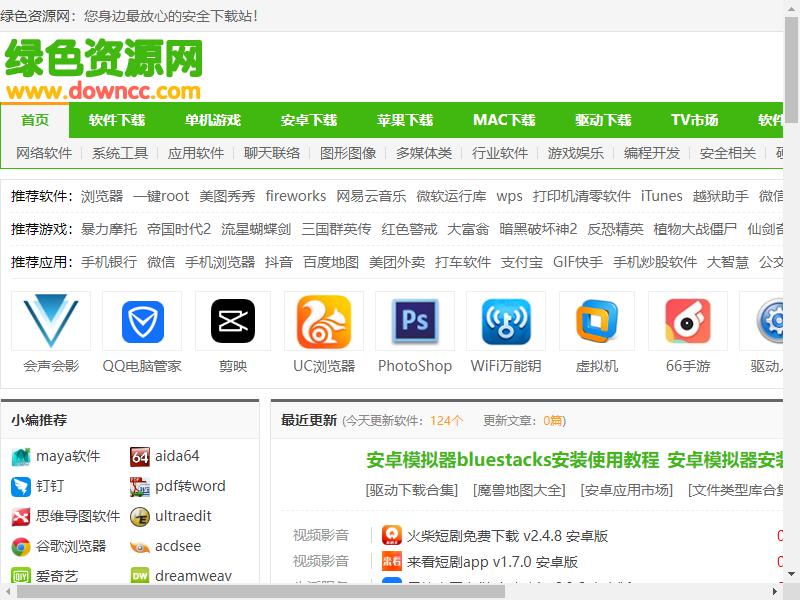Screen dimensions: 800x600
Task: Click the 植物大战僵尸 link
Action: coord(695,229)
